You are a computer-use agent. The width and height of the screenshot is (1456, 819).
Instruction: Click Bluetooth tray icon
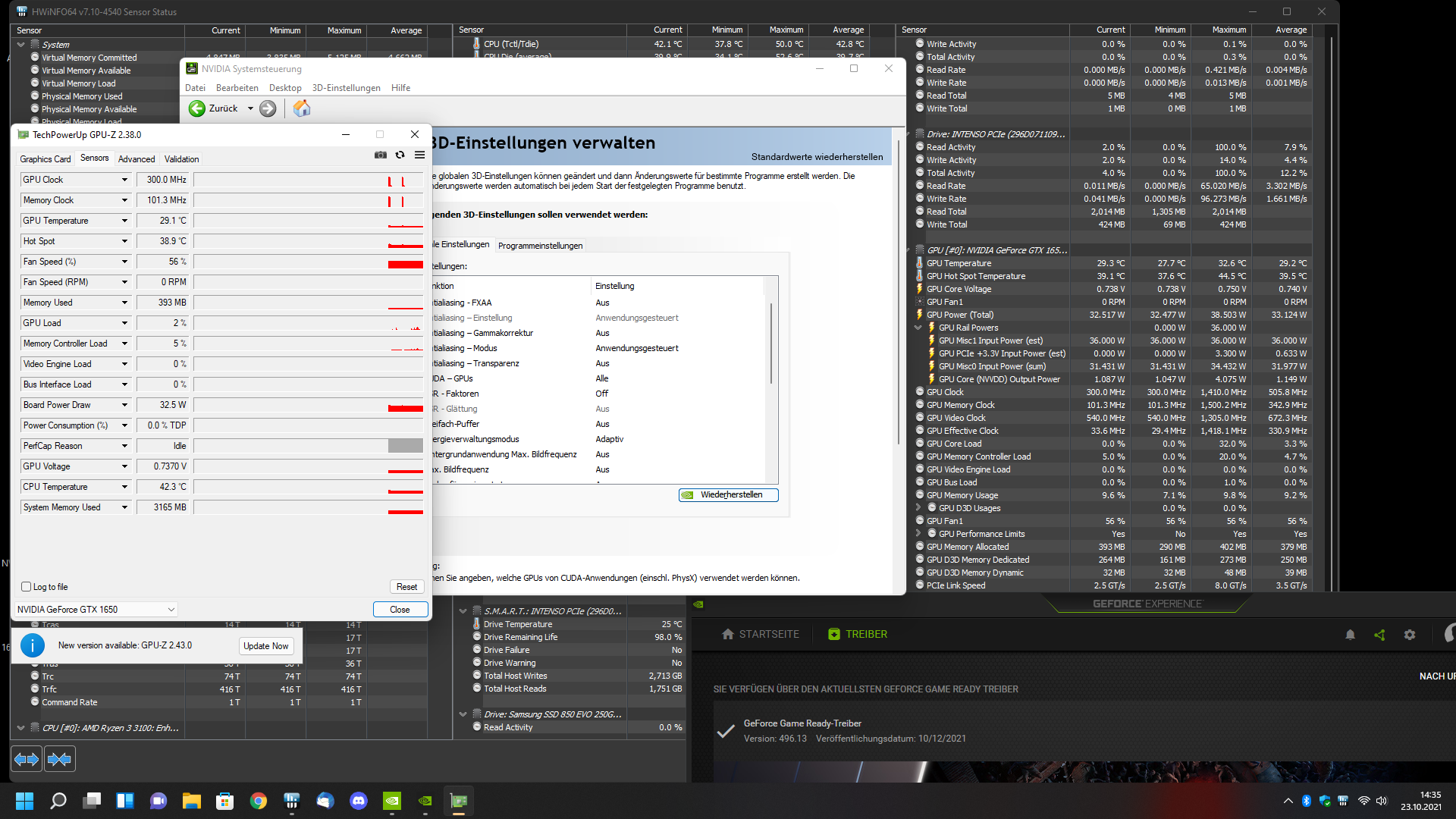[x=1307, y=801]
